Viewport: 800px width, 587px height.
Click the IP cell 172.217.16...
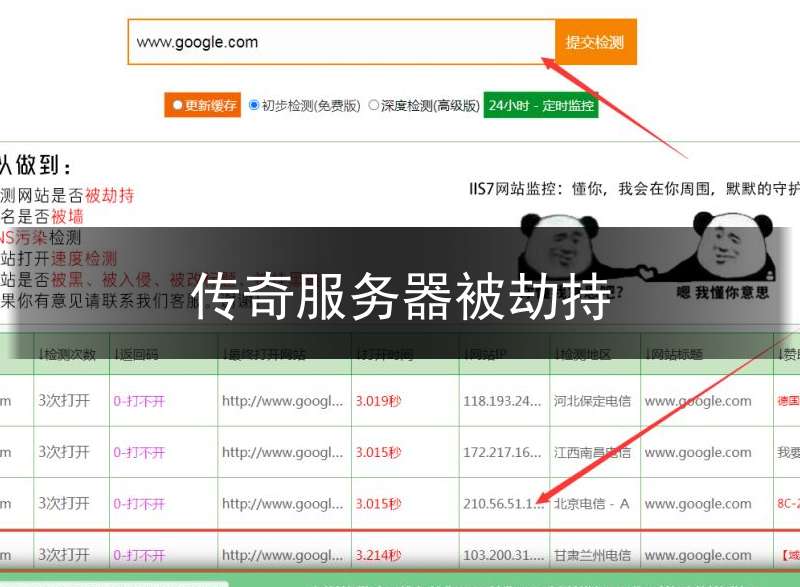(502, 452)
